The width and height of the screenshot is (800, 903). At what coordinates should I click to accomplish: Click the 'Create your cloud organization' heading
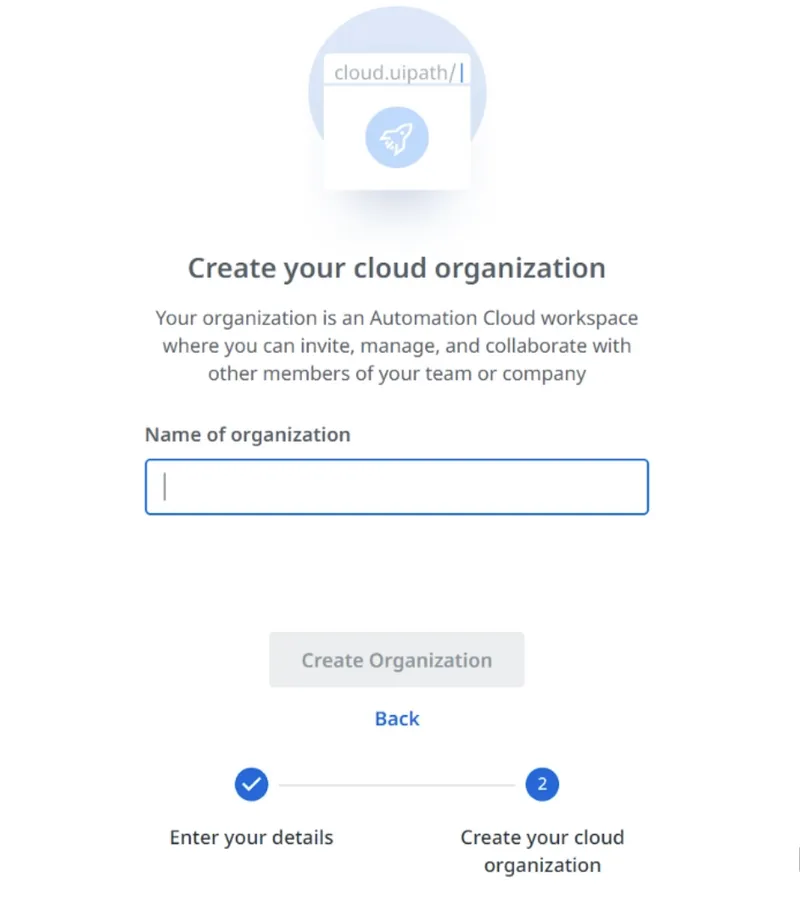pos(397,268)
